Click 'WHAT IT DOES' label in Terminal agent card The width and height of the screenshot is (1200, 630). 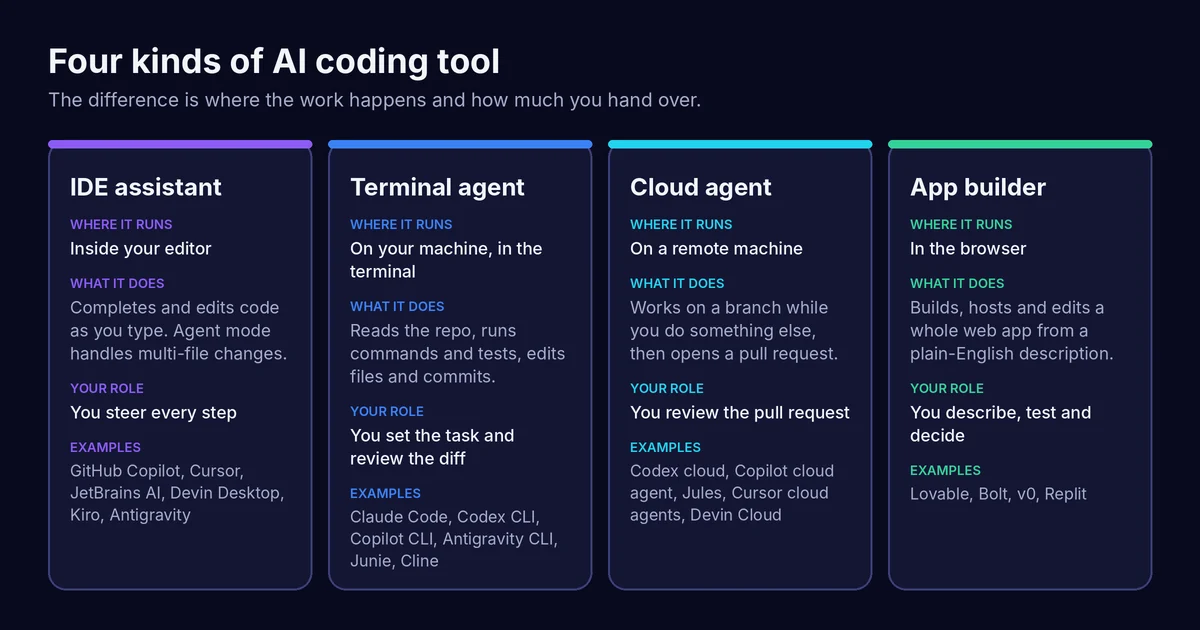click(x=397, y=306)
